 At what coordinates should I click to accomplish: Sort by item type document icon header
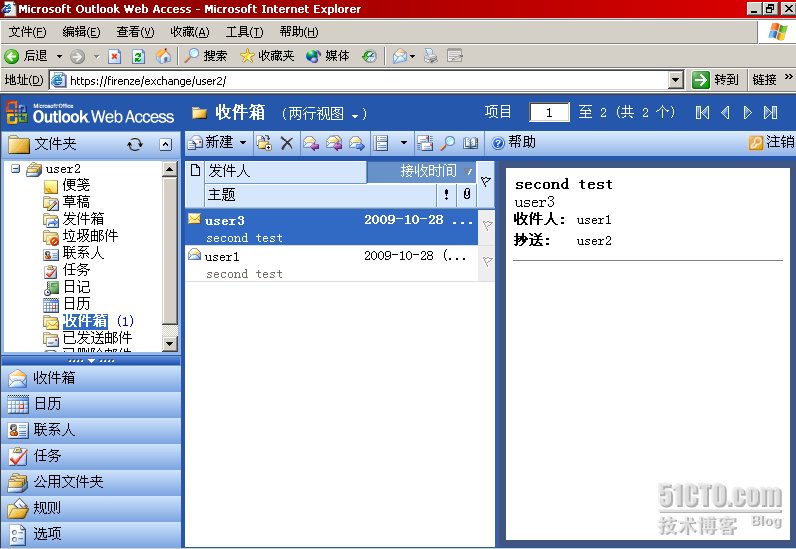pos(195,171)
